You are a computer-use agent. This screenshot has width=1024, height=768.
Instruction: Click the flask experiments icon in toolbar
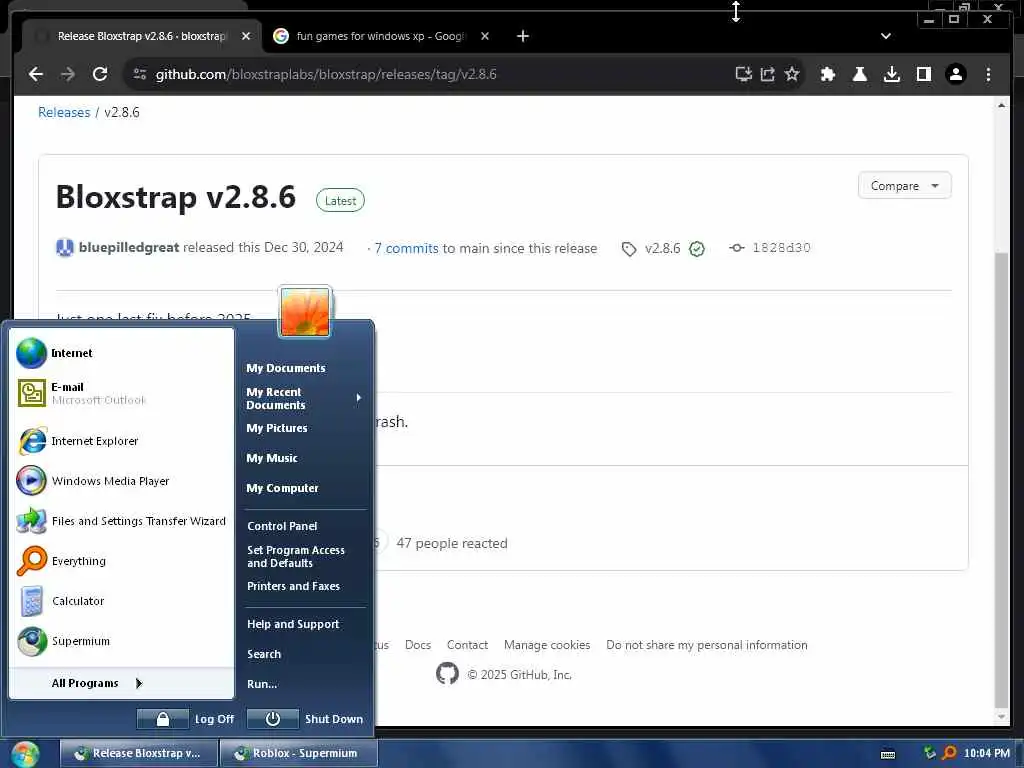point(859,74)
